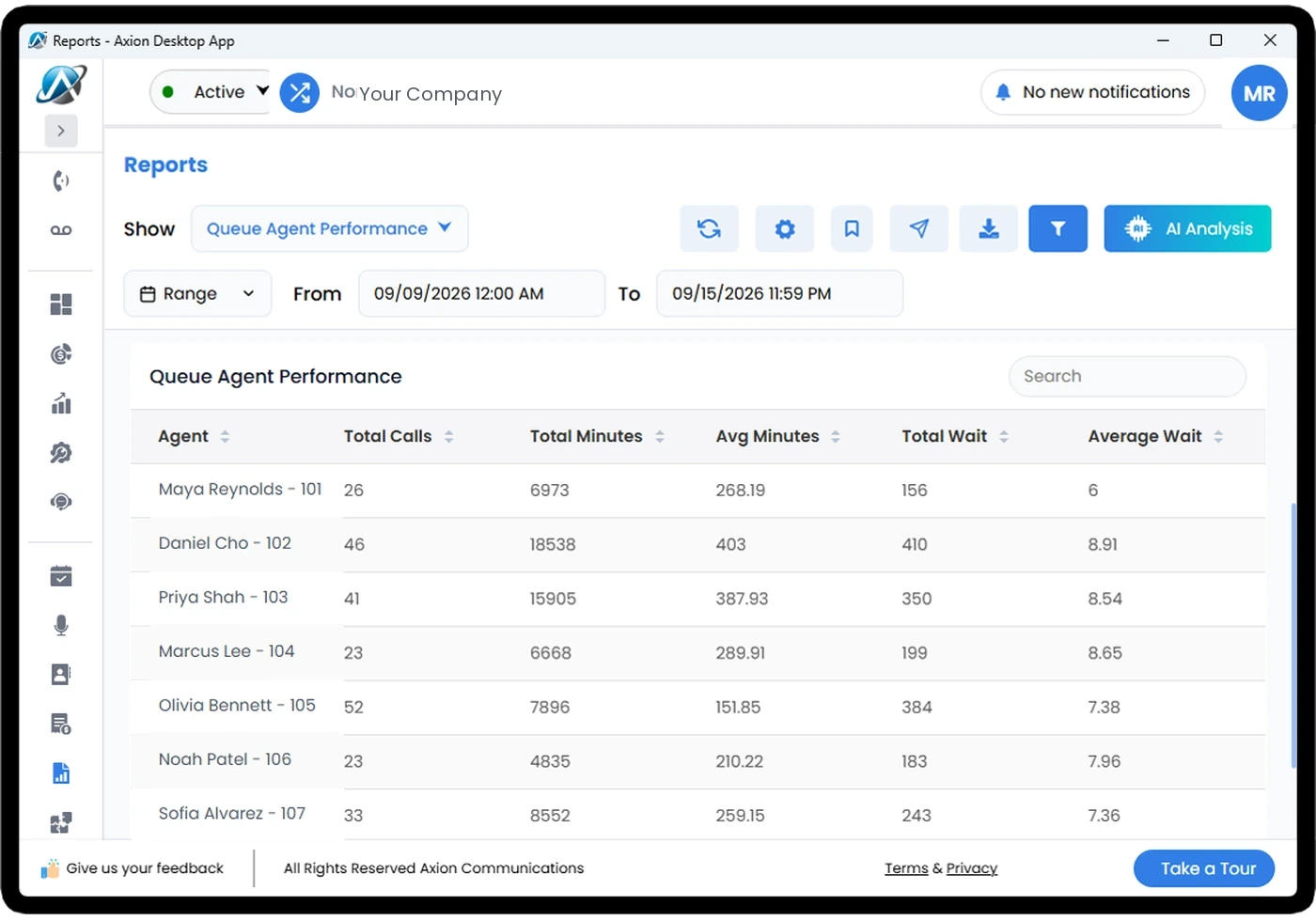The height and width of the screenshot is (921, 1316).
Task: Open the MR user avatar menu
Action: pos(1260,93)
